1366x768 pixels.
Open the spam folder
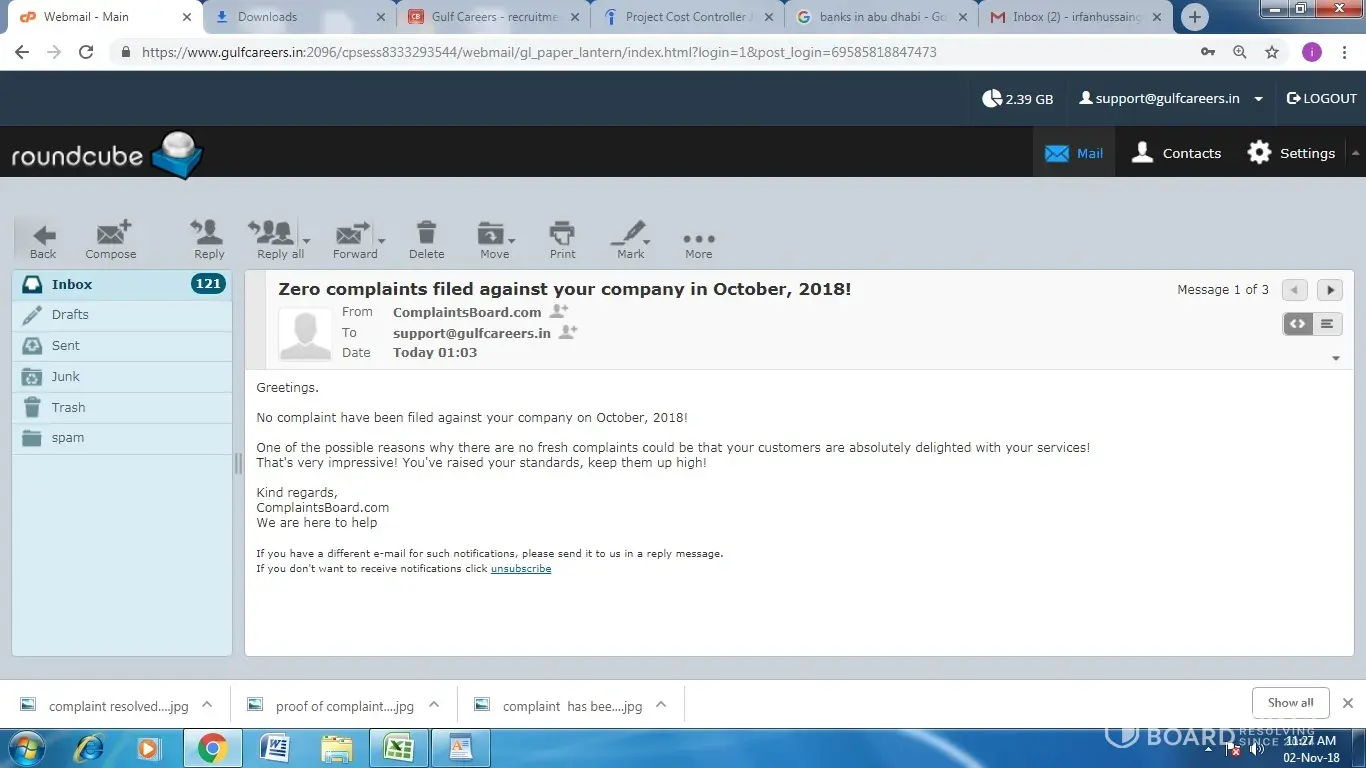[x=122, y=438]
